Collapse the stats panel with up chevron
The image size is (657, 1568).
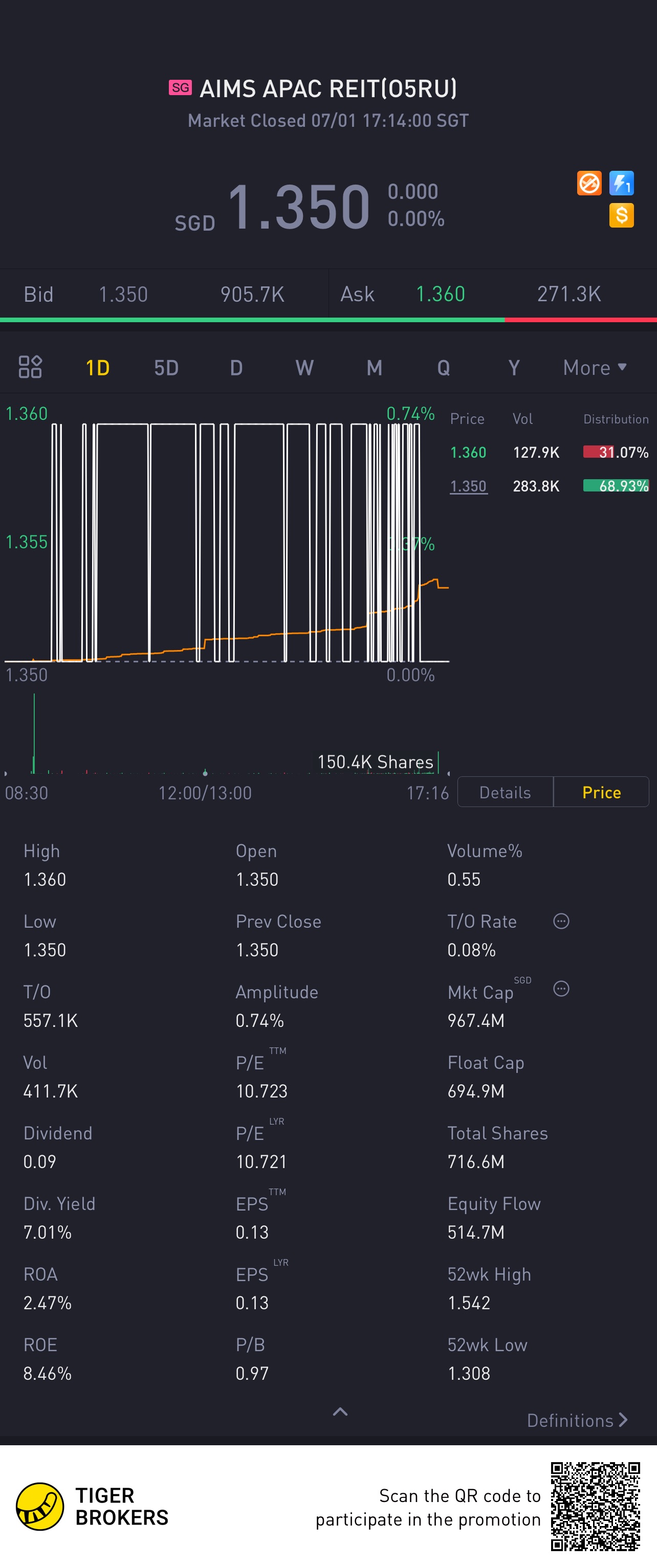click(340, 1412)
